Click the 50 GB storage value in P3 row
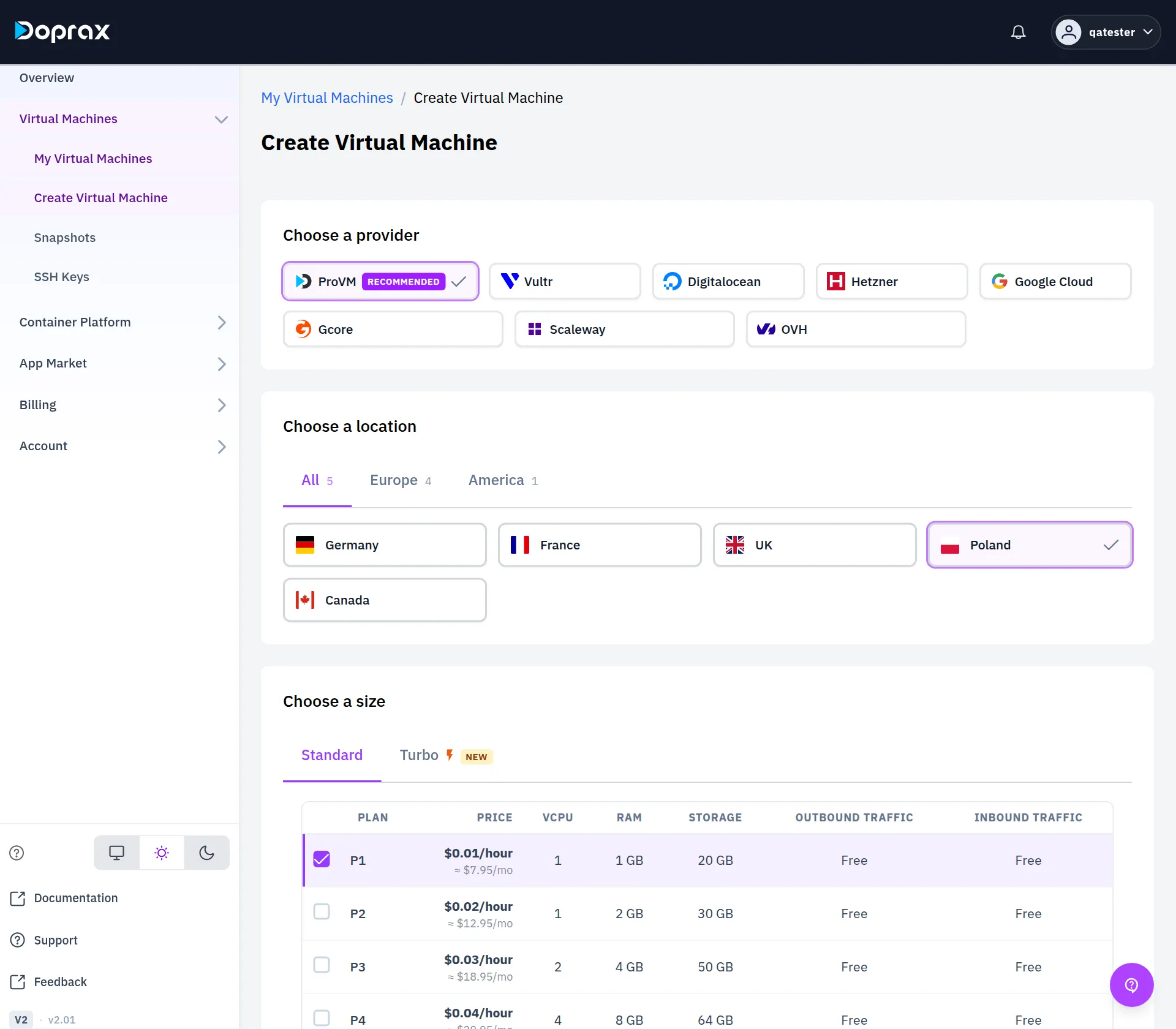1176x1029 pixels. coord(715,967)
